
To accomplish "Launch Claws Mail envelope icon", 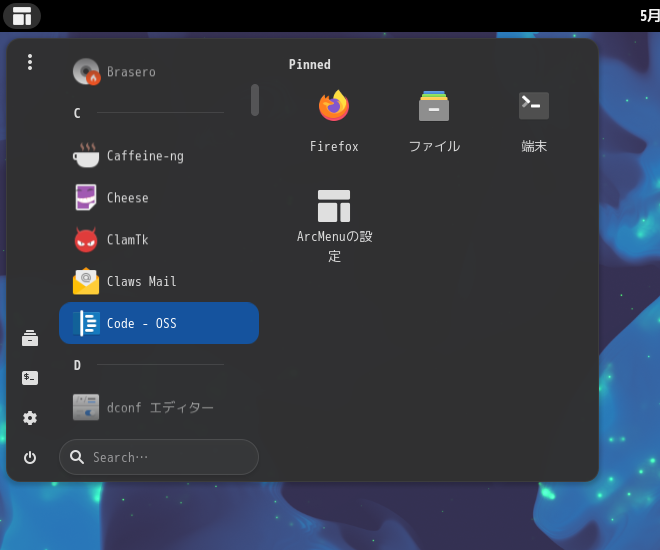I will coord(86,281).
